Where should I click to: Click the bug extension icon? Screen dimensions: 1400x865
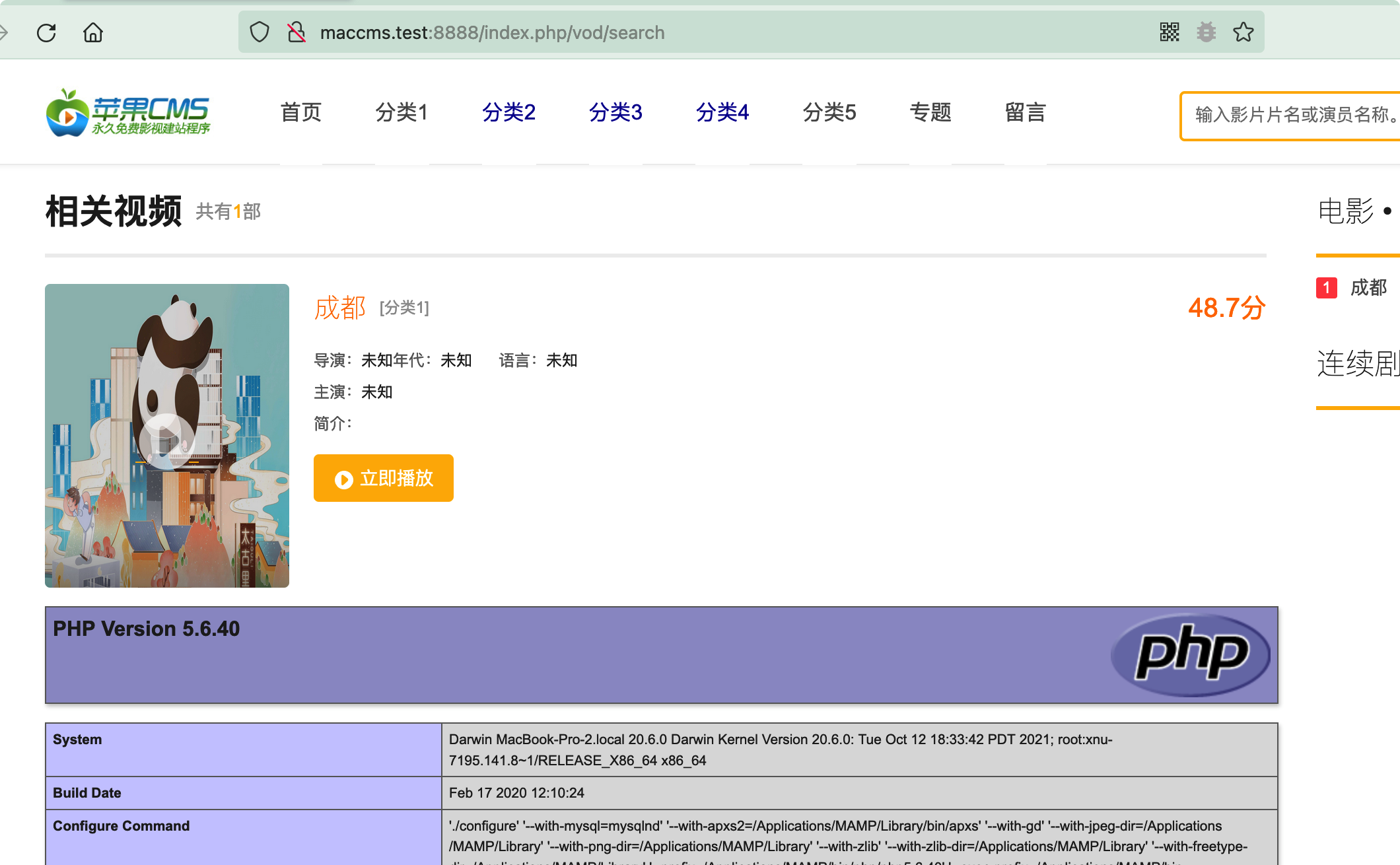click(1207, 32)
